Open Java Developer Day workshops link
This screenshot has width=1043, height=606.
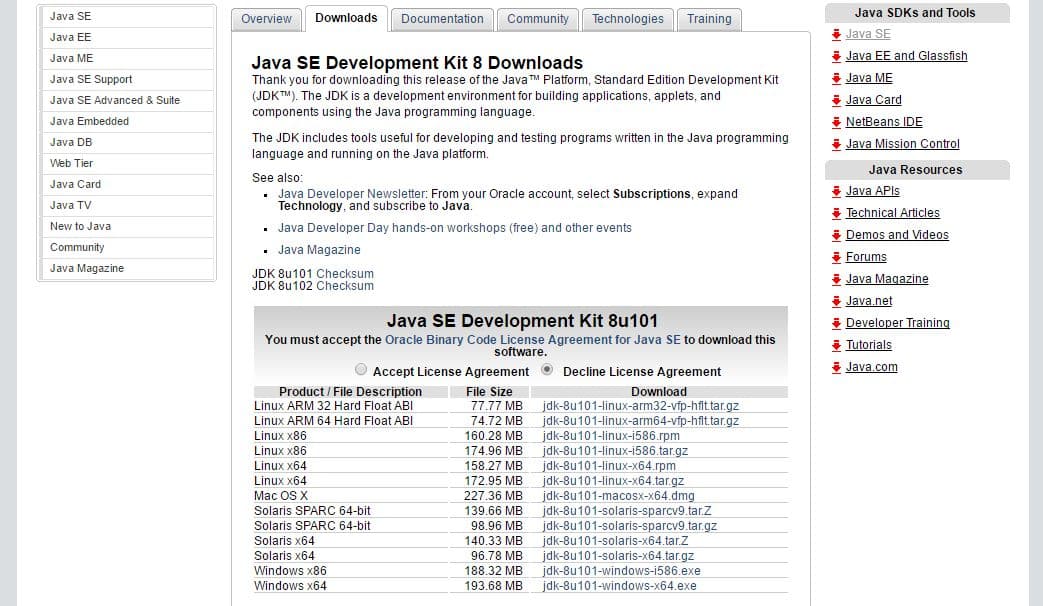tap(454, 228)
